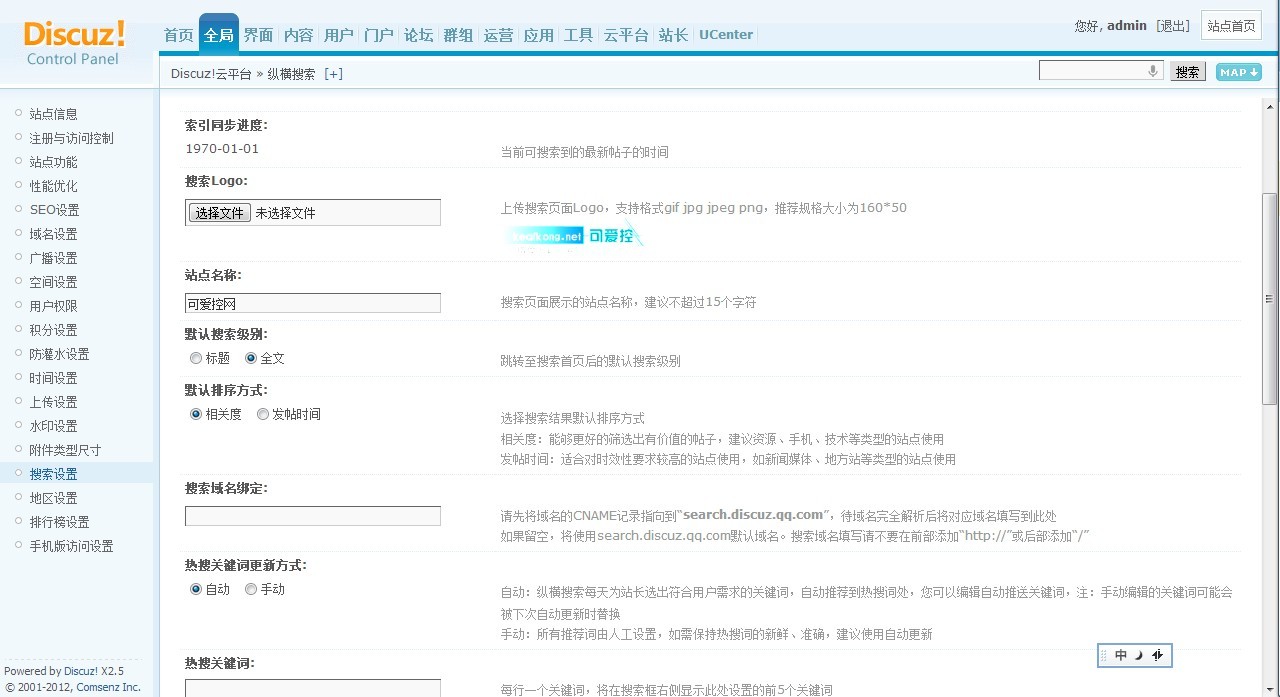The width and height of the screenshot is (1280, 697).
Task: Open the 站长 top menu
Action: 673,35
